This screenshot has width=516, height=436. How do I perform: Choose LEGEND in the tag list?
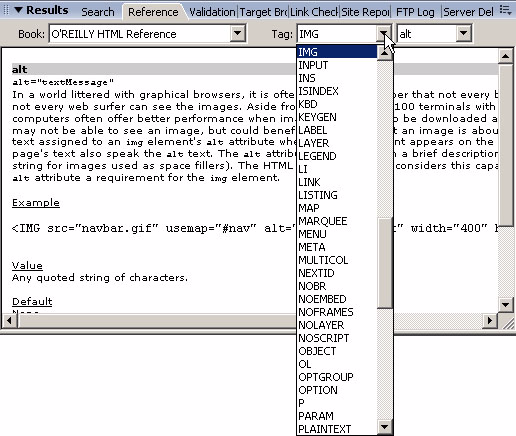coord(337,156)
